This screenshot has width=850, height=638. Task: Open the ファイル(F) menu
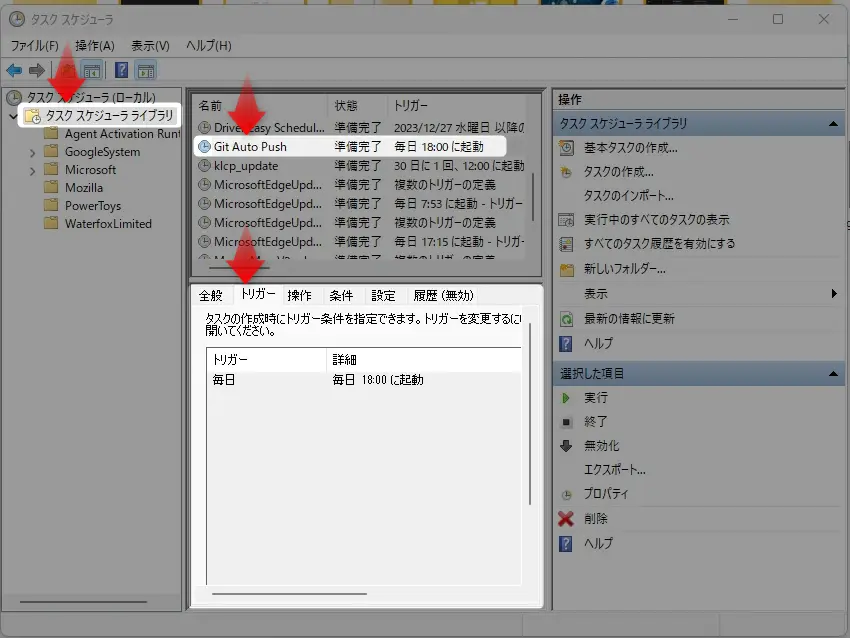coord(34,46)
